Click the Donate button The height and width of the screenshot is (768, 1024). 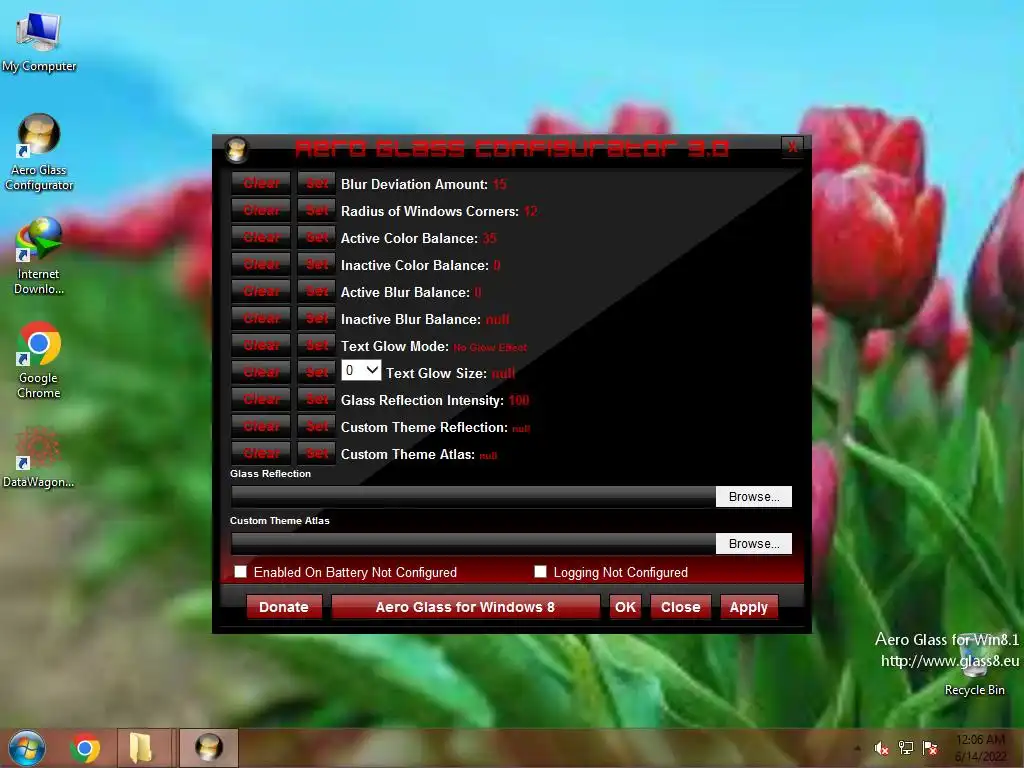point(283,607)
